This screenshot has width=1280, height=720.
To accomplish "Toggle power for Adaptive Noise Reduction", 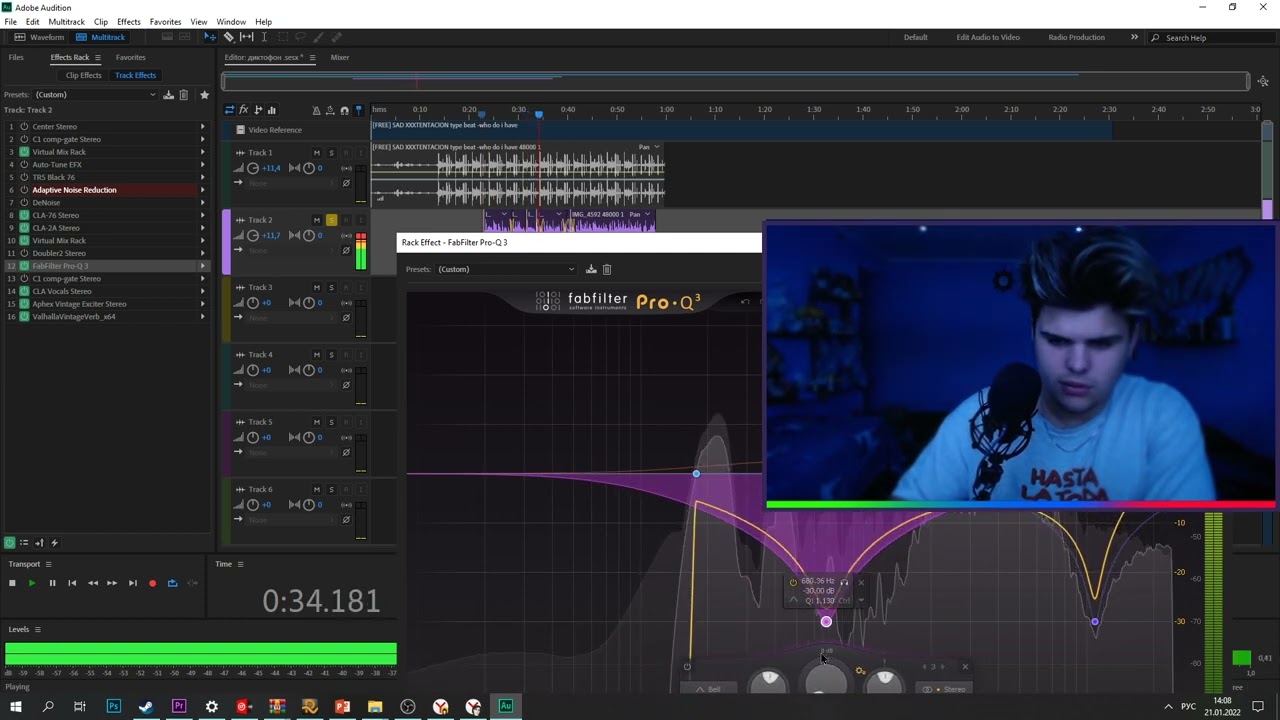I will pos(24,190).
